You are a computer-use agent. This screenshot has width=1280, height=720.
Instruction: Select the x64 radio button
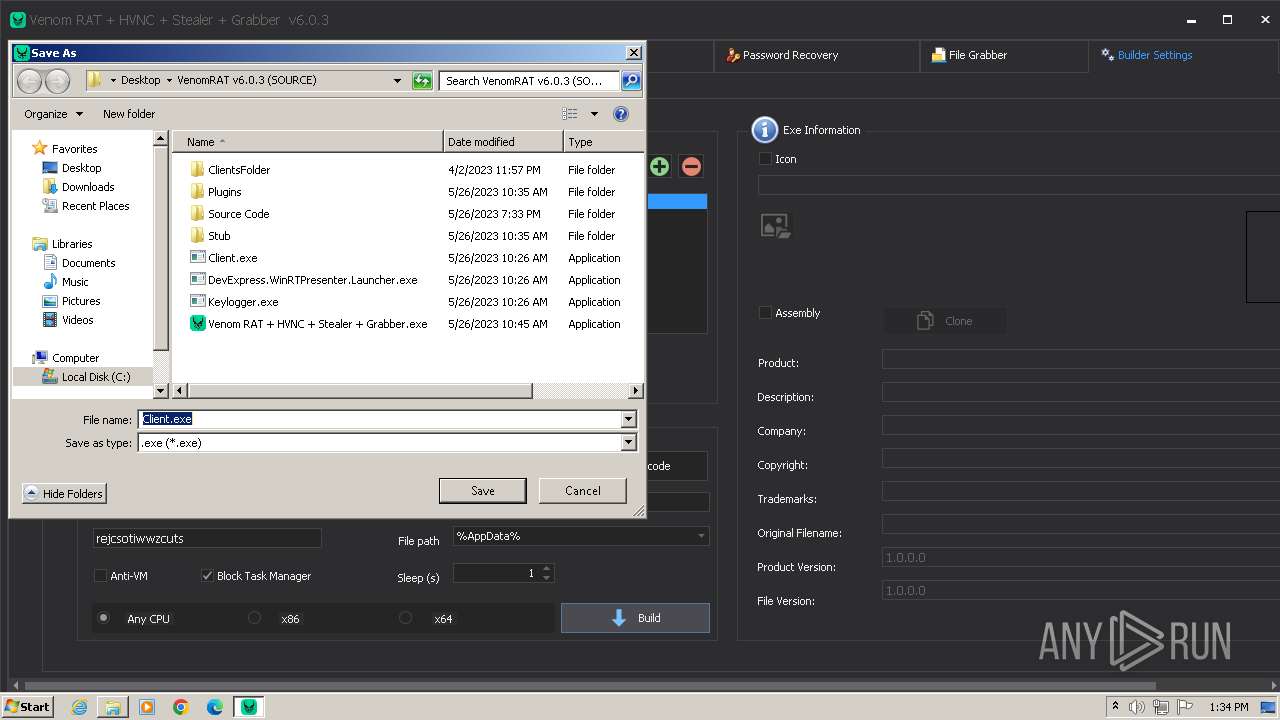405,618
